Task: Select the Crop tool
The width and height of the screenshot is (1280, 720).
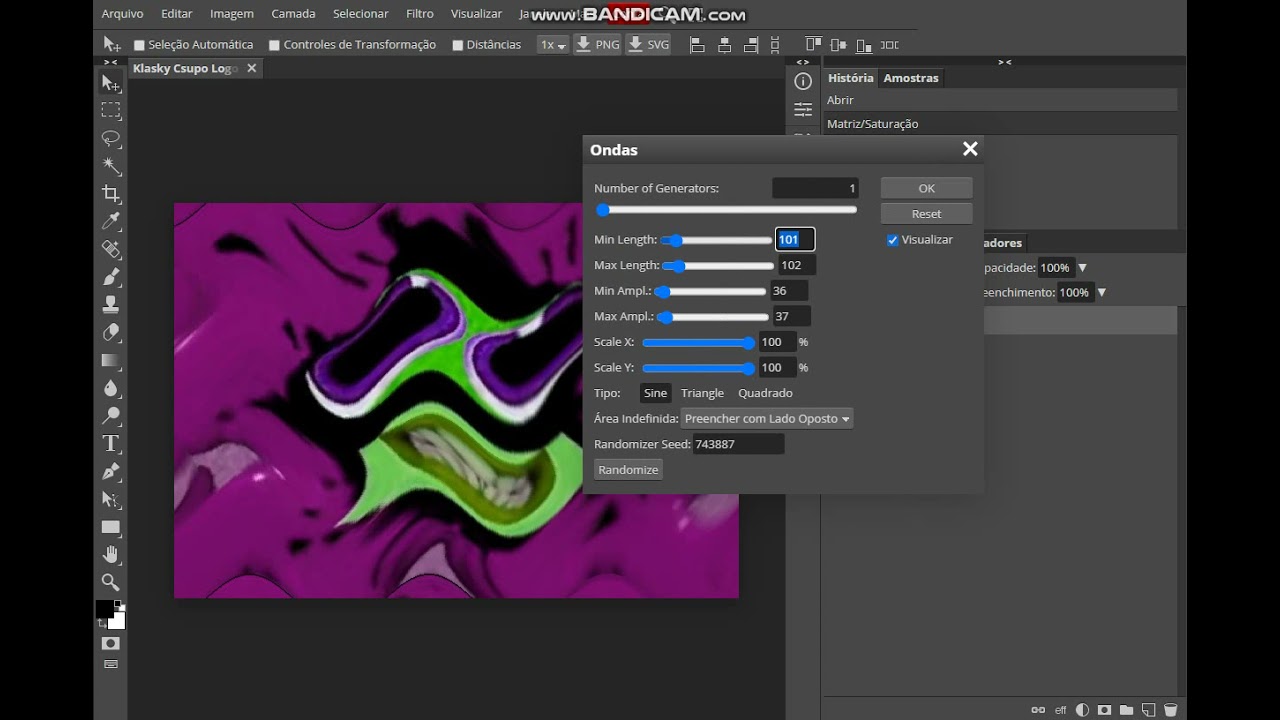Action: point(111,194)
